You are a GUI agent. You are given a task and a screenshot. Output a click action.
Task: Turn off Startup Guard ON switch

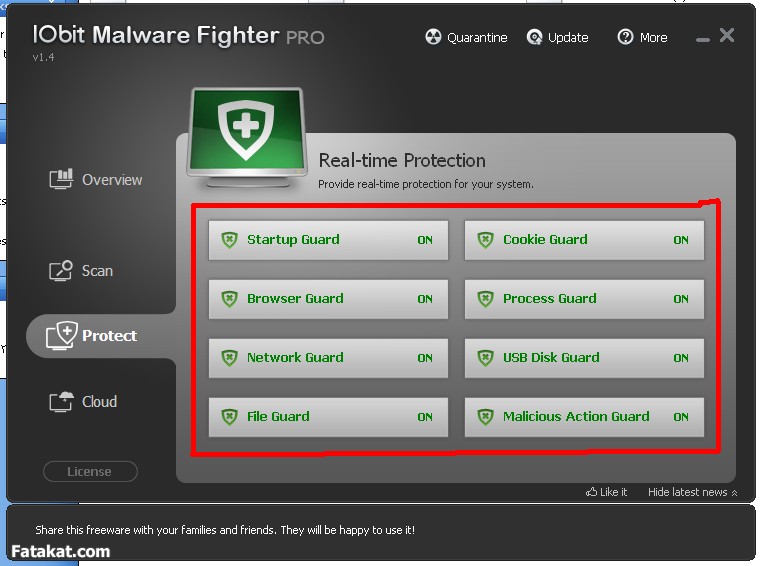click(425, 240)
